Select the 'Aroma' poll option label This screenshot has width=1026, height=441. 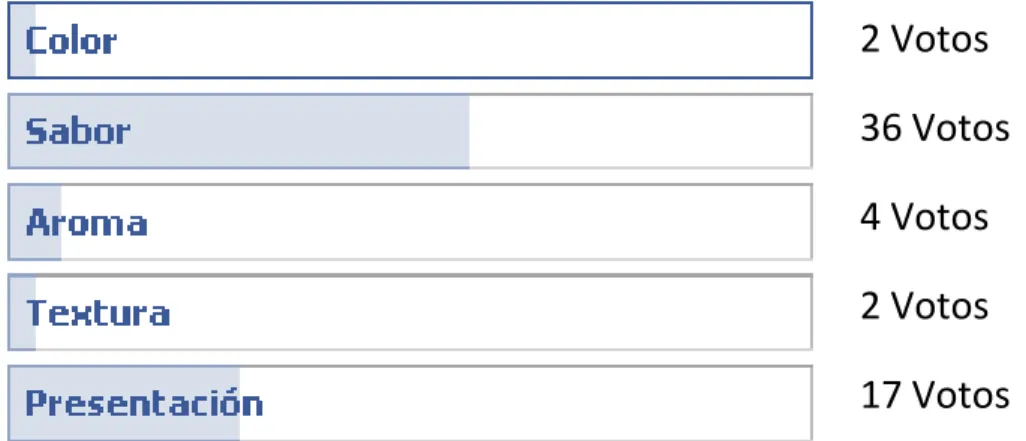(86, 222)
